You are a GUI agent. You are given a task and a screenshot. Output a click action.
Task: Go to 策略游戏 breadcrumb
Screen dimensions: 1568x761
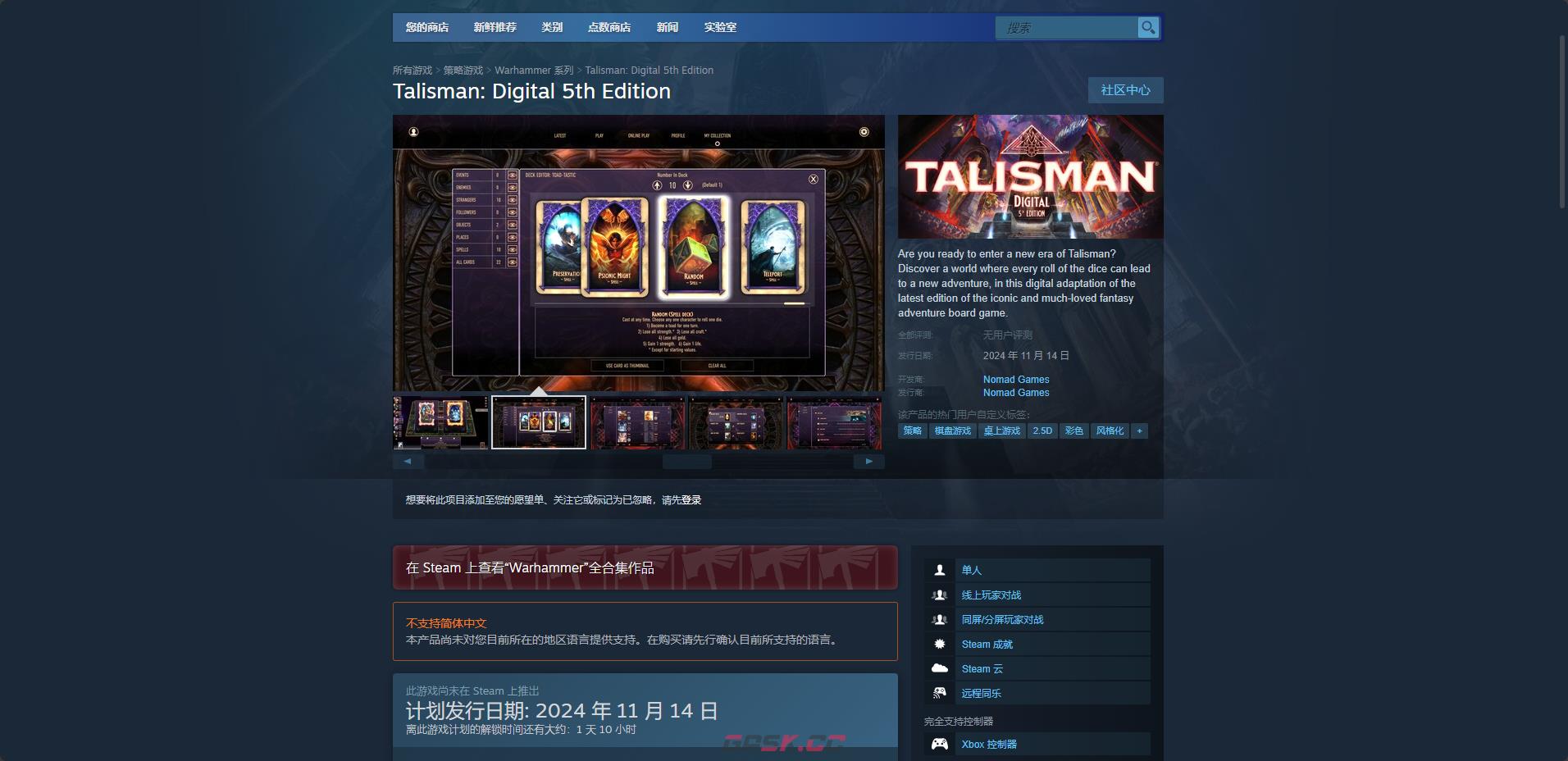[463, 71]
